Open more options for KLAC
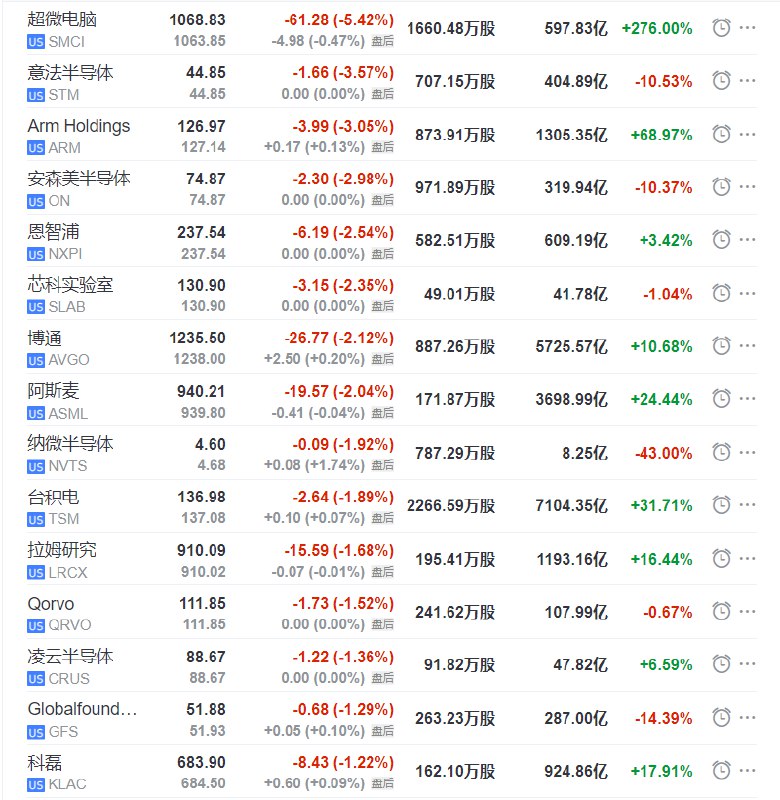This screenshot has height=800, width=780. click(747, 770)
